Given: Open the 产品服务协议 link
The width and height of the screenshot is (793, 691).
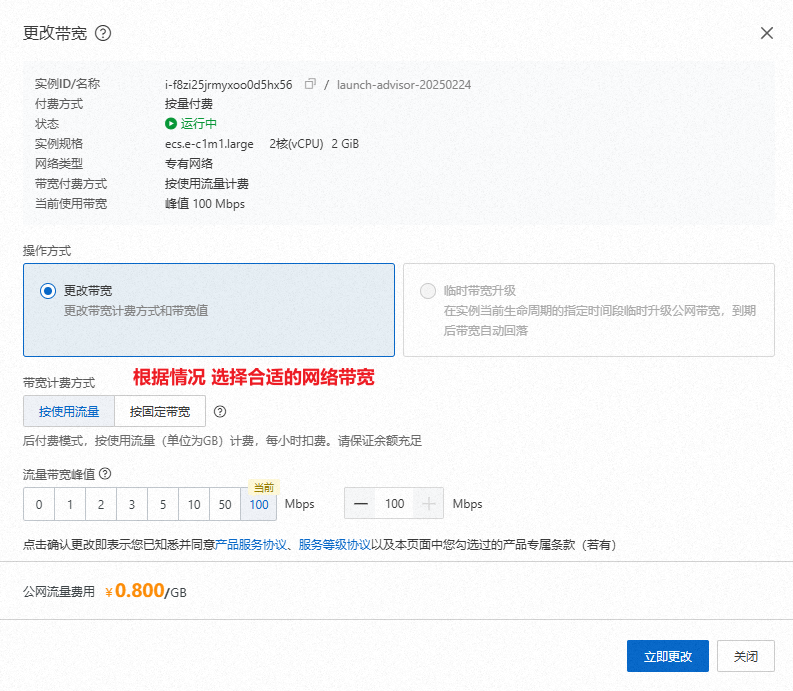Looking at the screenshot, I should coord(251,545).
